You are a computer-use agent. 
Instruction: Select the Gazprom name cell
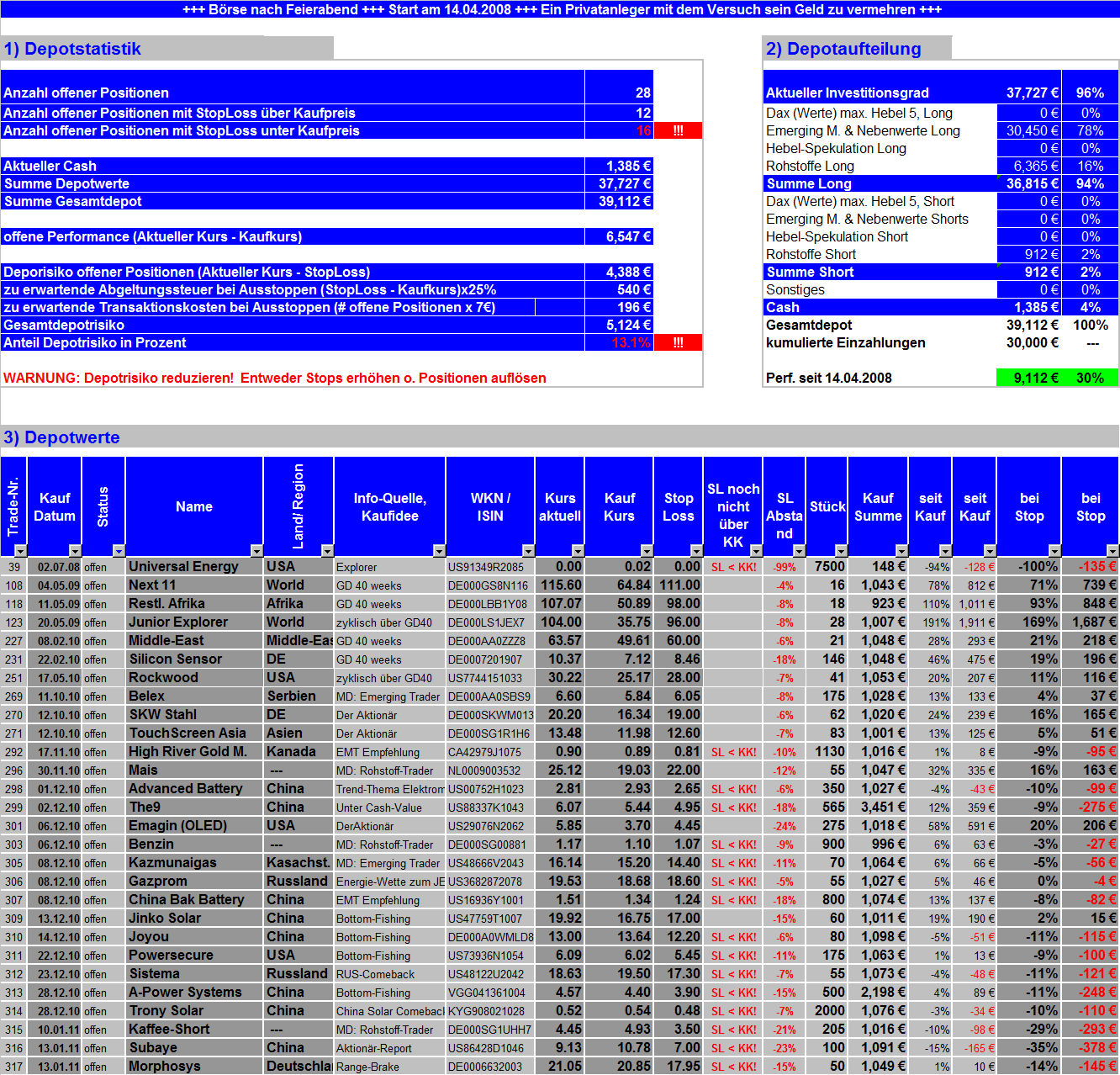click(194, 881)
